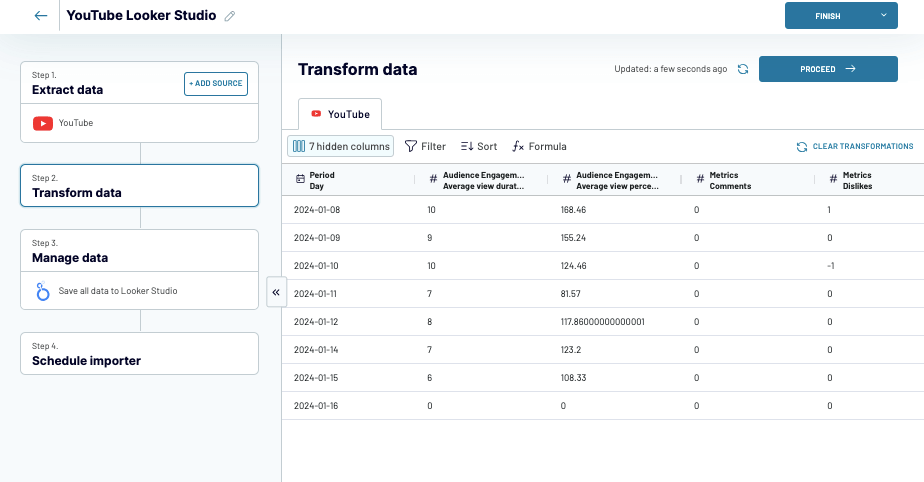Screen dimensions: 924x482
Task: Go back using the left arrow icon
Action: click(41, 16)
